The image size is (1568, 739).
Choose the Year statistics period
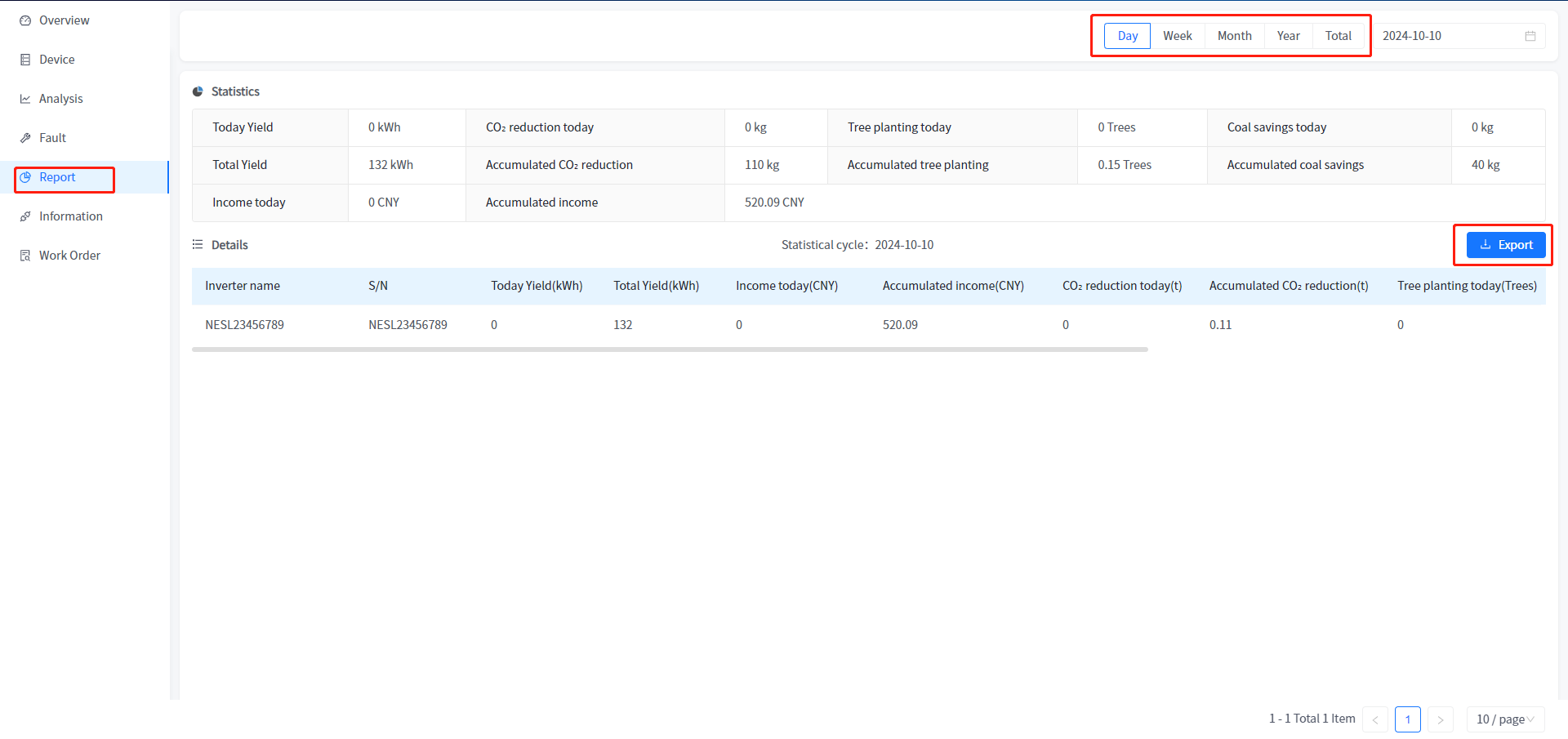[x=1288, y=36]
